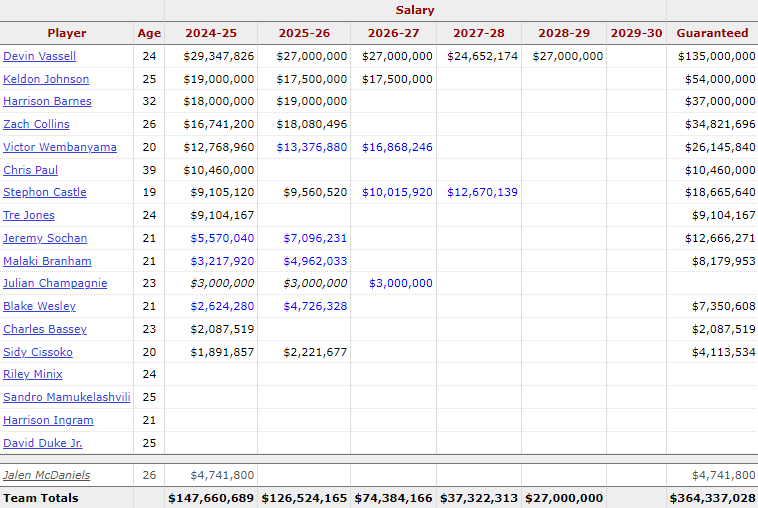758x508 pixels.
Task: Select Team Totals $37,322,313 cell
Action: pos(479,498)
